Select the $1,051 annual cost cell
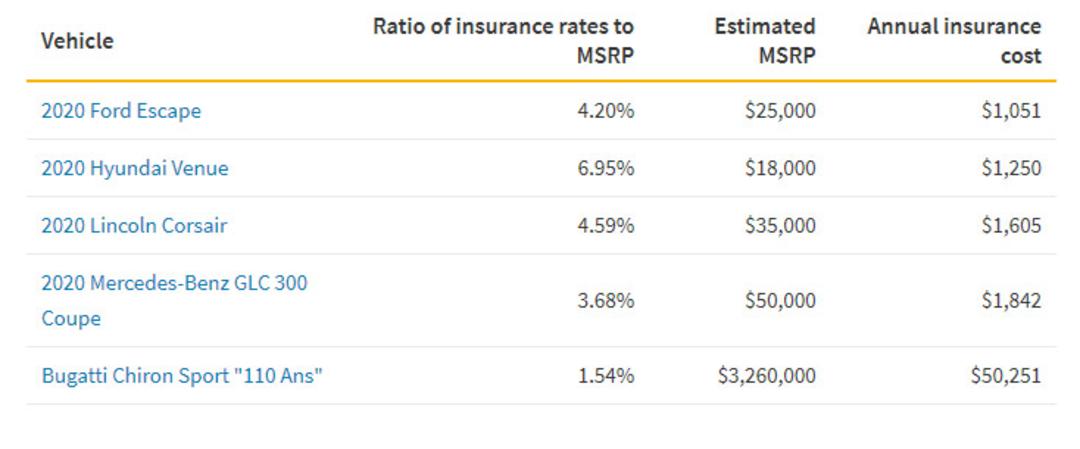1080x449 pixels. click(x=1012, y=111)
